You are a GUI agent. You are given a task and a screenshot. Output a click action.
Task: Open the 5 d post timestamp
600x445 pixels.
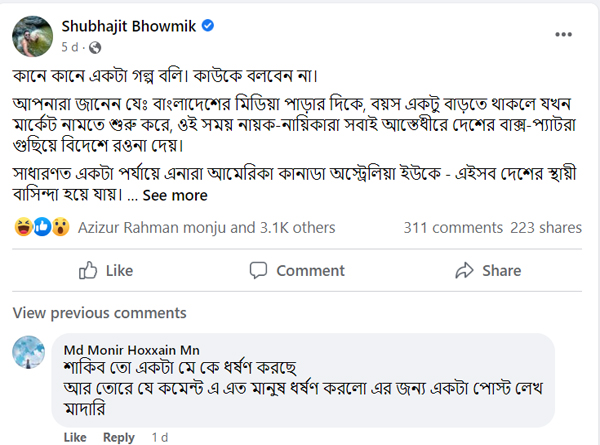(x=70, y=47)
